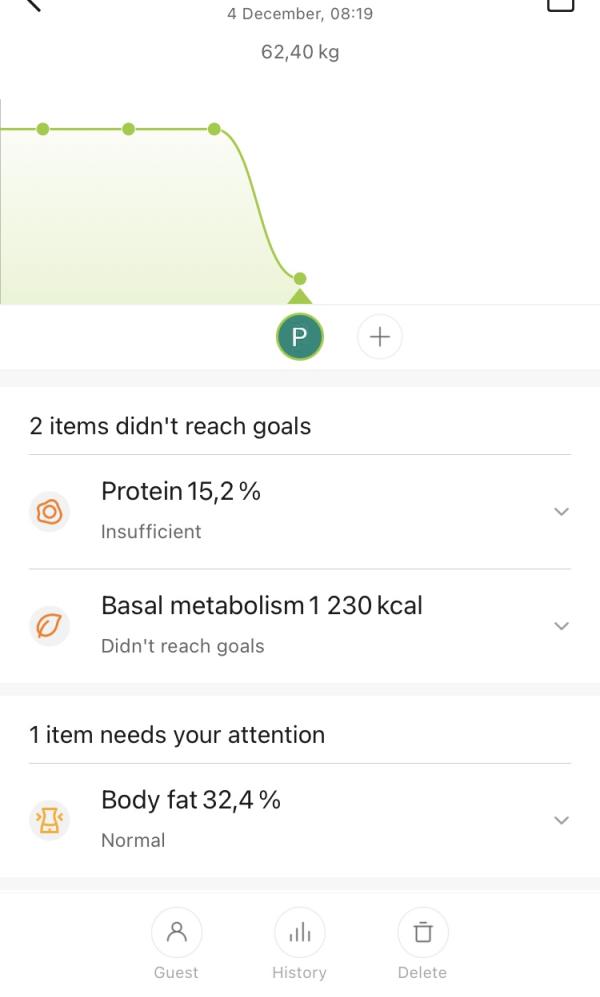This screenshot has width=600, height=997.
Task: Open the Basal metabolism 1 230 kcal row
Action: pyautogui.click(x=300, y=626)
